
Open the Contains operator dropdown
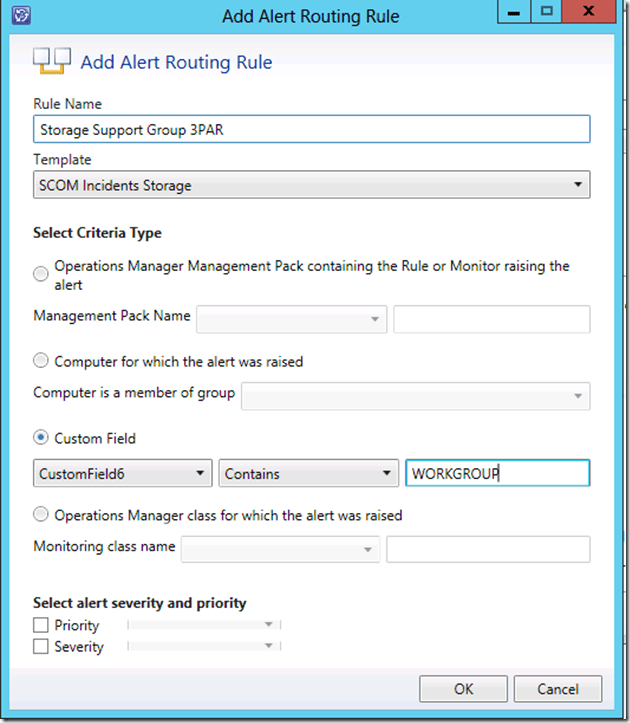(309, 473)
